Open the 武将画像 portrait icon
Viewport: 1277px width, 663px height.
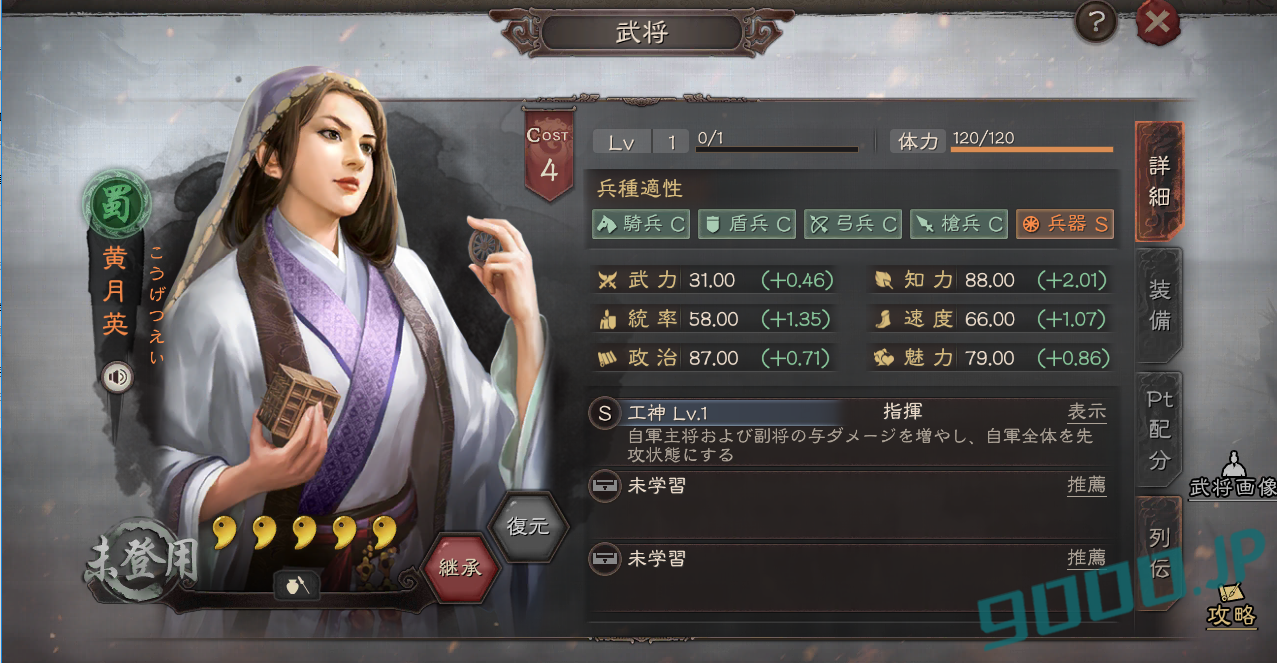[1232, 475]
